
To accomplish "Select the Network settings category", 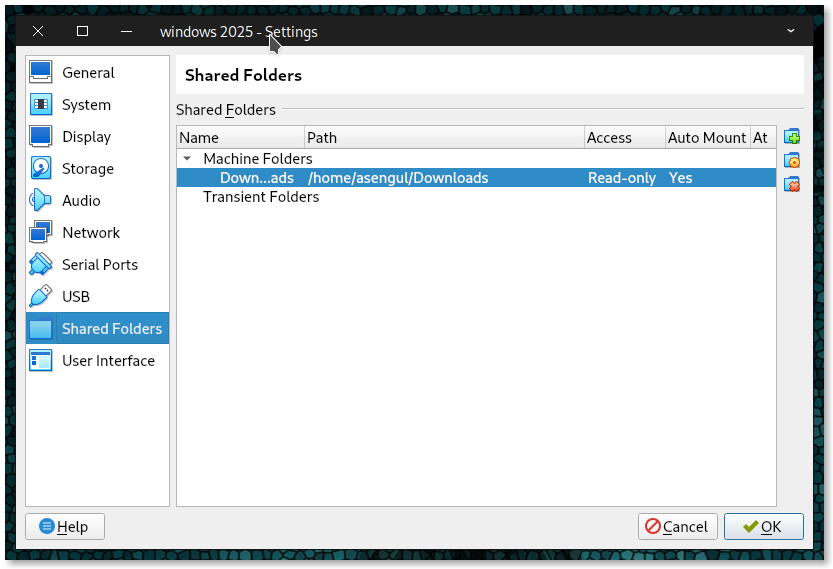I will pos(98,232).
